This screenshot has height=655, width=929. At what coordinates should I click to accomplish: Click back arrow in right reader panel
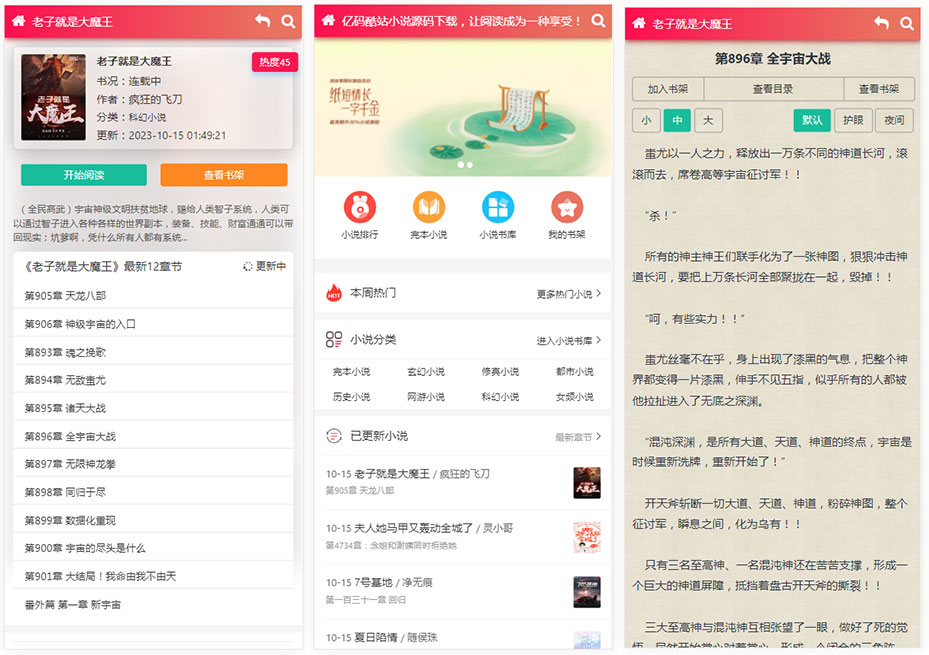pos(882,23)
